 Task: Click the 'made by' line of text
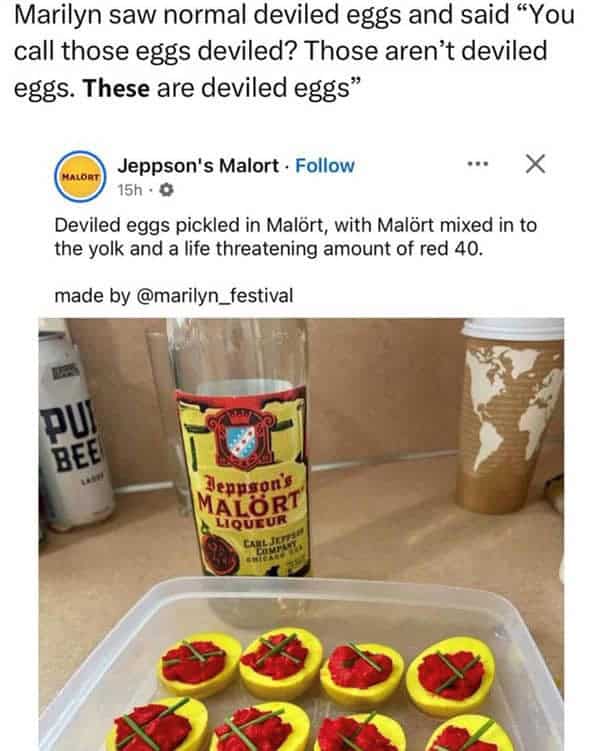pos(174,296)
